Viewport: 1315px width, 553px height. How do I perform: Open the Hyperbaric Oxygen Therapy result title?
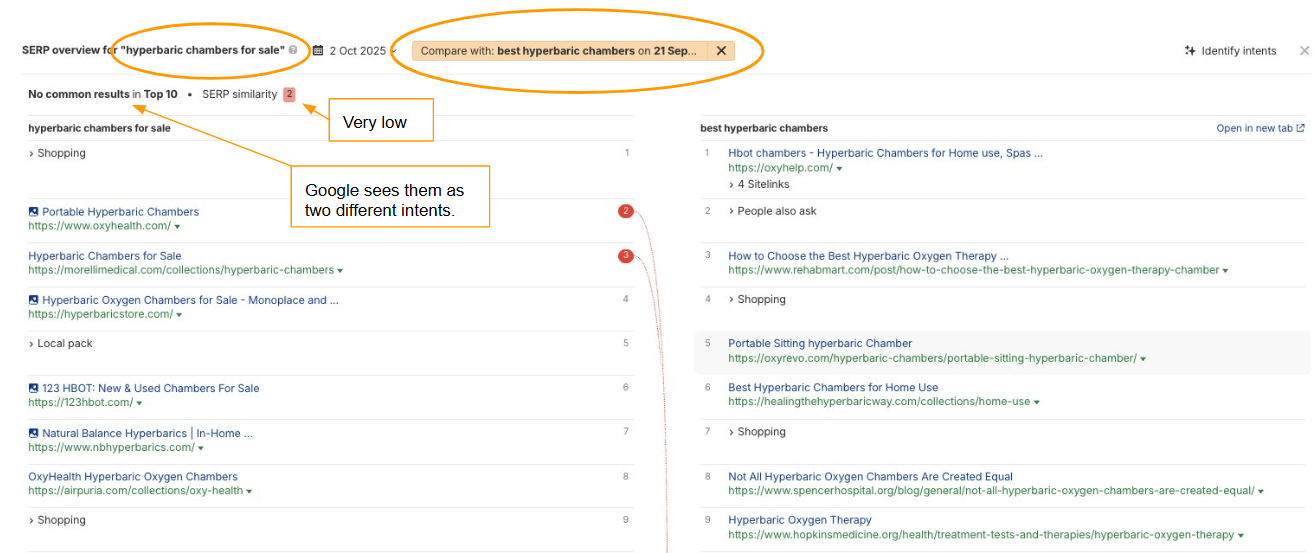coord(800,520)
